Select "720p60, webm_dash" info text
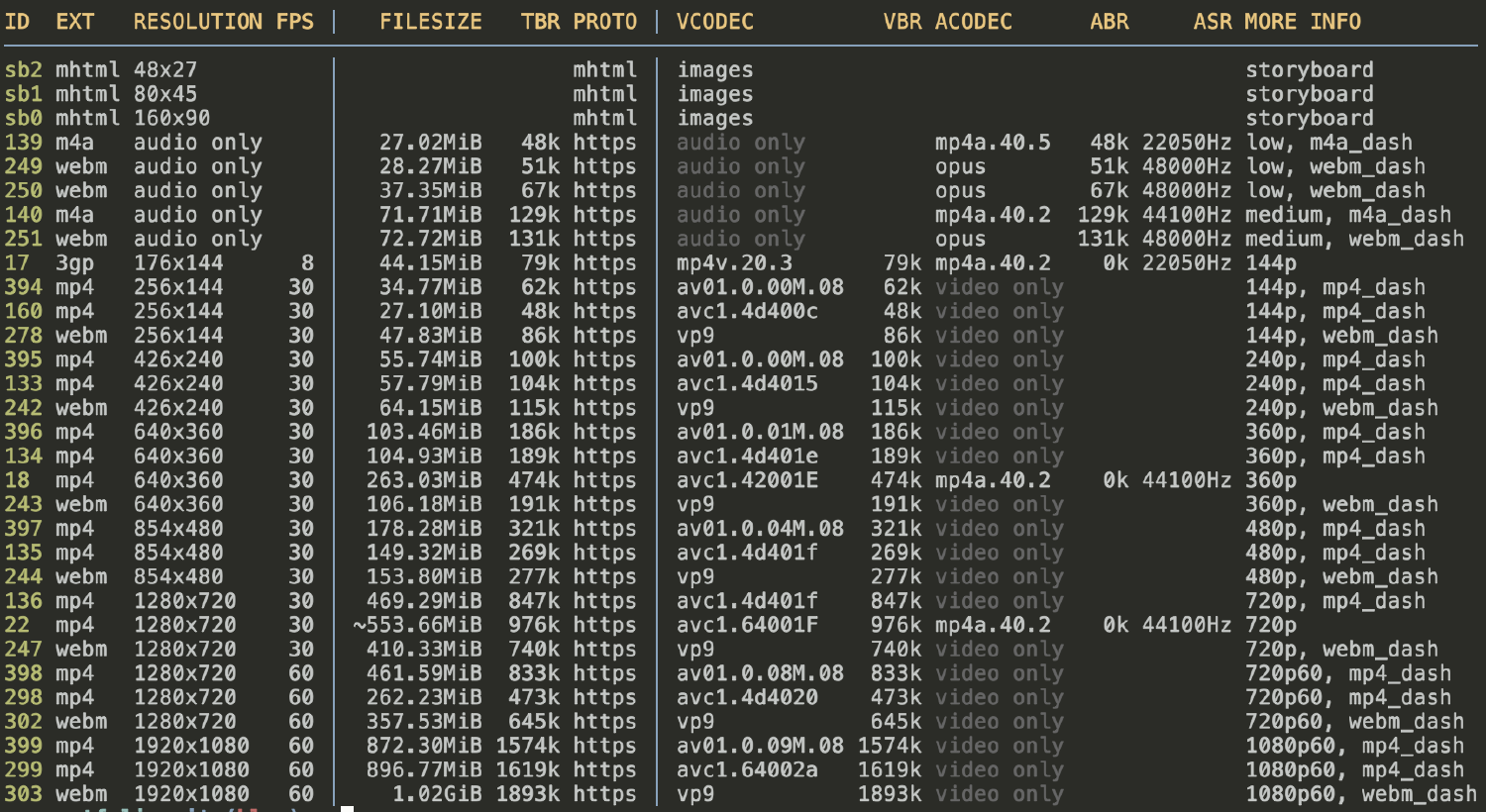1486x812 pixels. click(1355, 722)
